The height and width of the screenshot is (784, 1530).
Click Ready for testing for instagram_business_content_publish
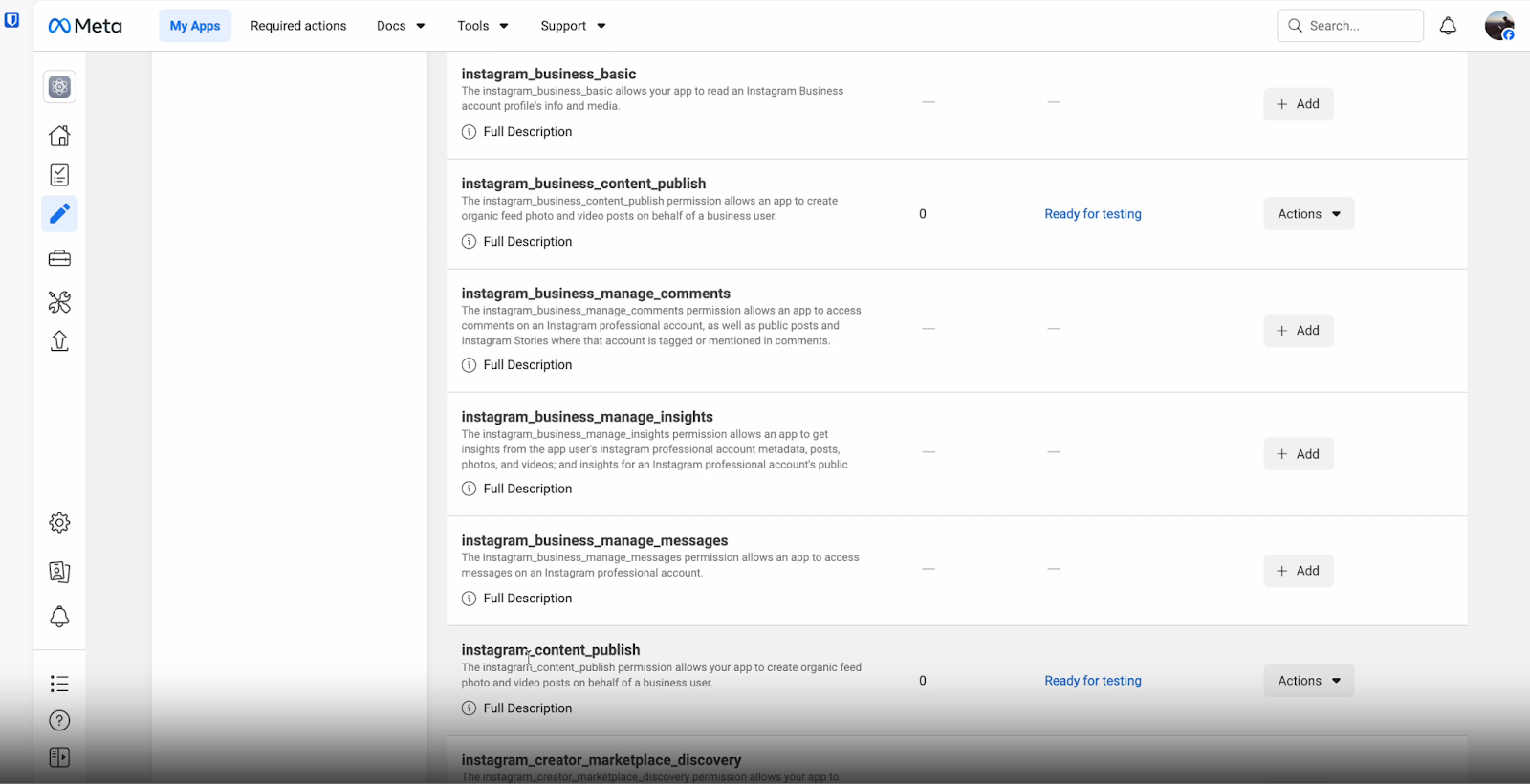point(1093,214)
